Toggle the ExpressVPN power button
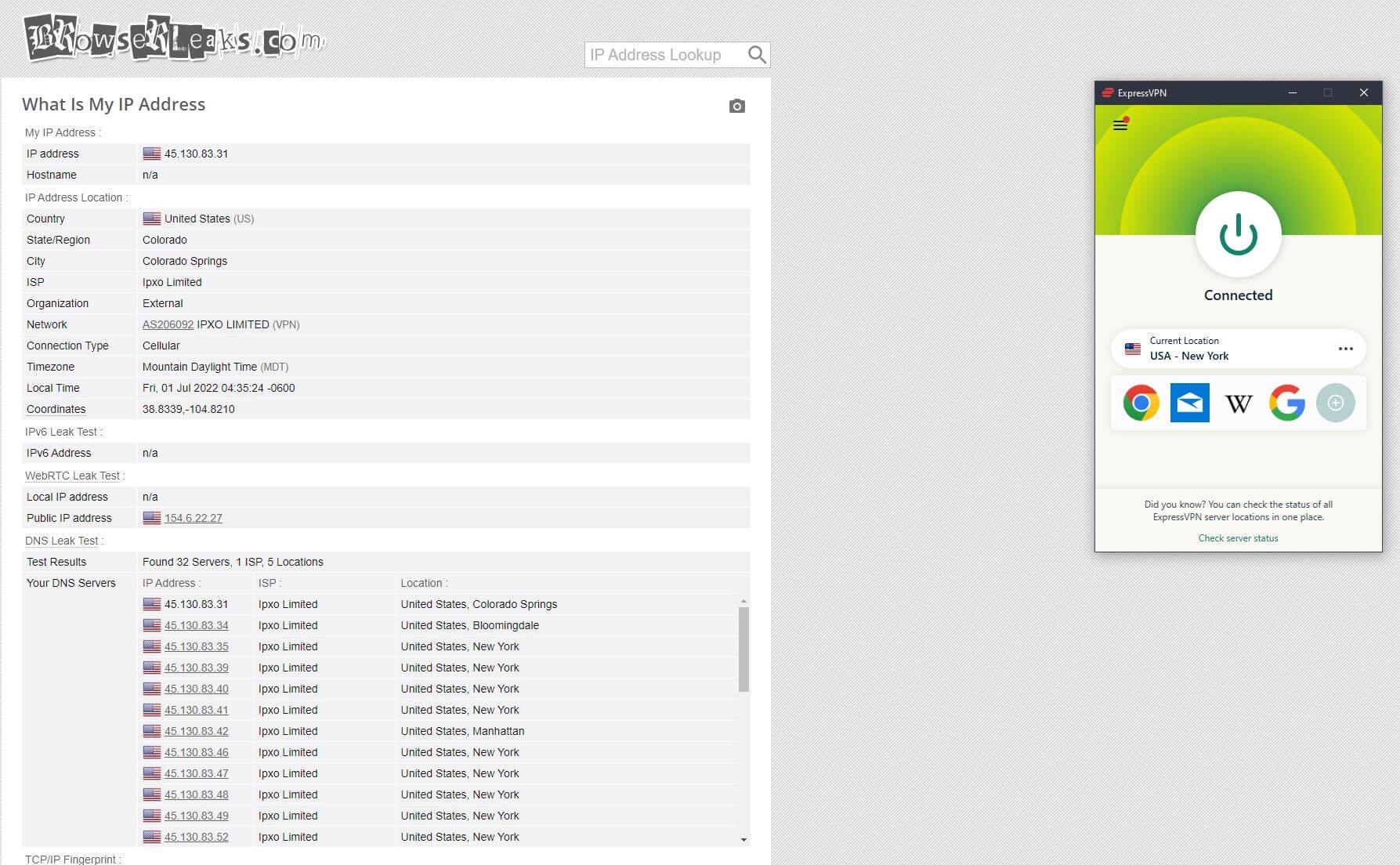Viewport: 1400px width, 865px height. [1238, 234]
